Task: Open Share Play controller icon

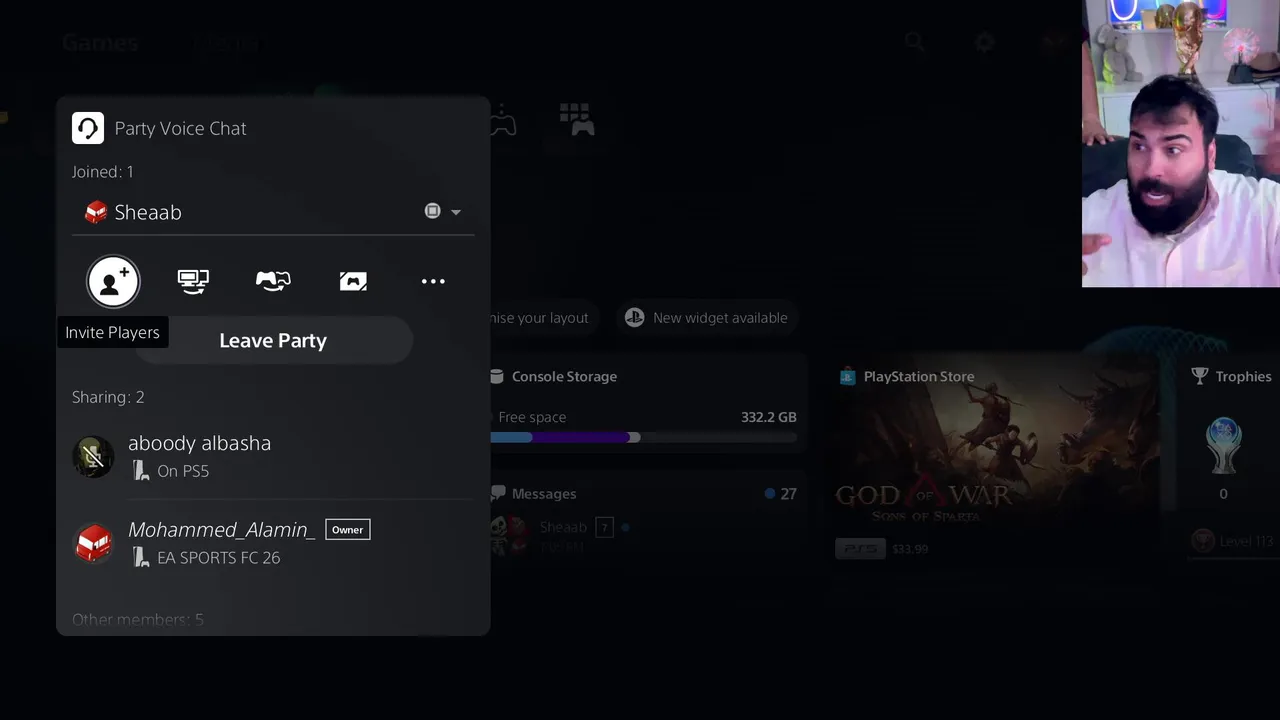Action: pyautogui.click(x=273, y=281)
